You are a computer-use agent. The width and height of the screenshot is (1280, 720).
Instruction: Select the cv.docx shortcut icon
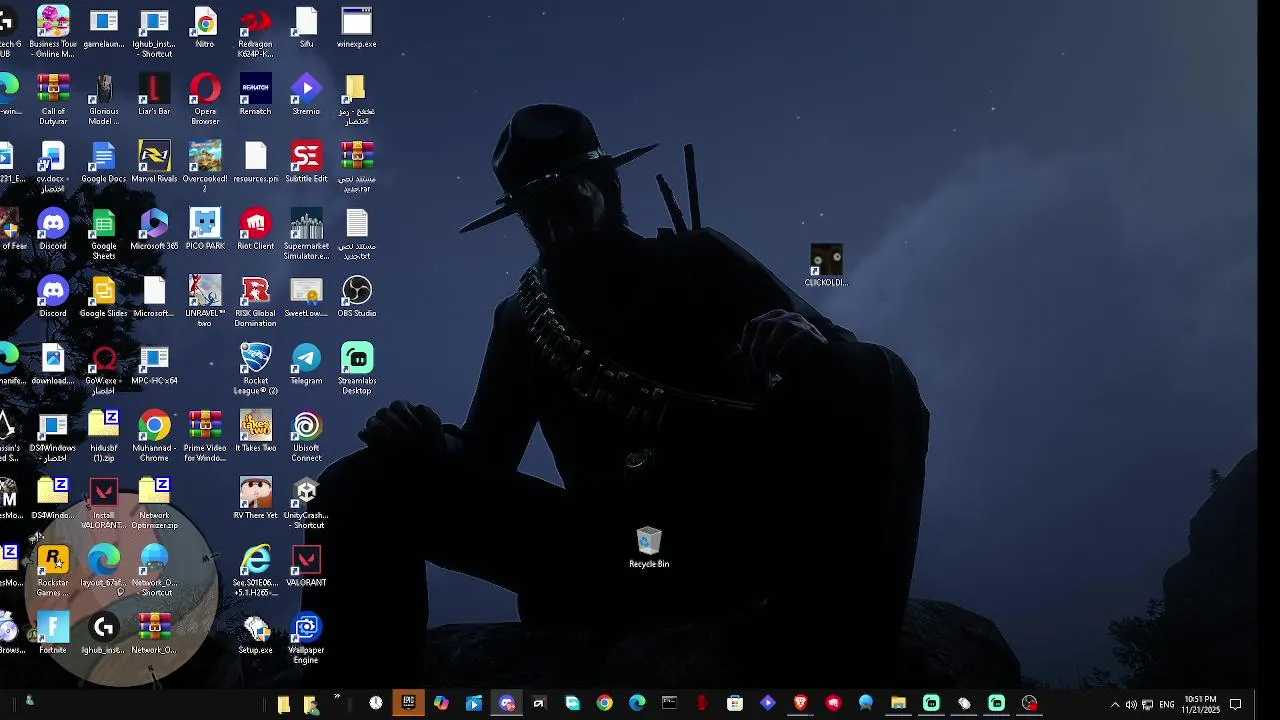pos(53,166)
